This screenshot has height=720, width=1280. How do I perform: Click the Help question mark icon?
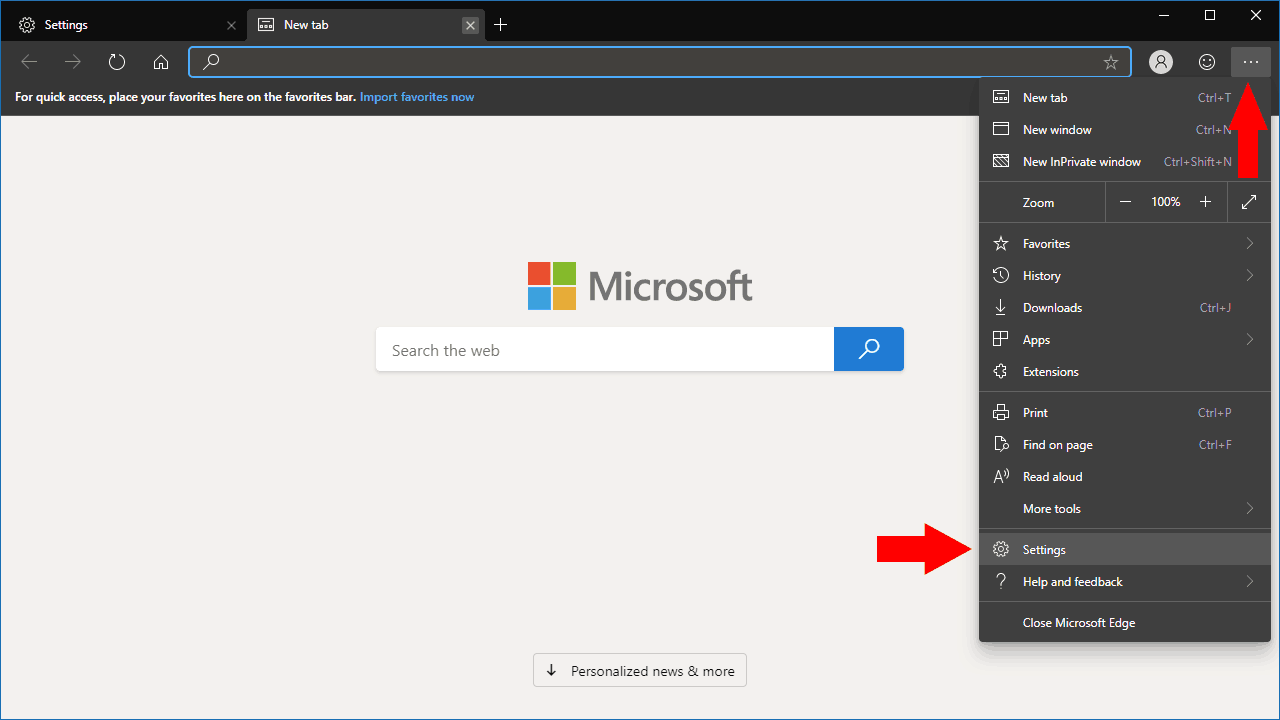pos(1000,582)
